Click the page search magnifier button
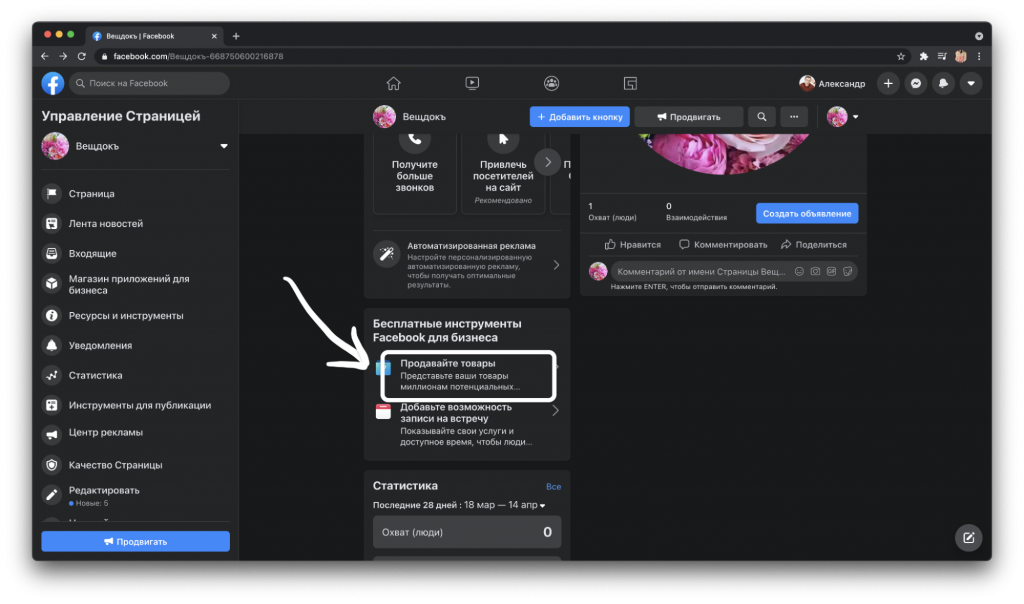Image resolution: width=1024 pixels, height=604 pixels. (761, 117)
